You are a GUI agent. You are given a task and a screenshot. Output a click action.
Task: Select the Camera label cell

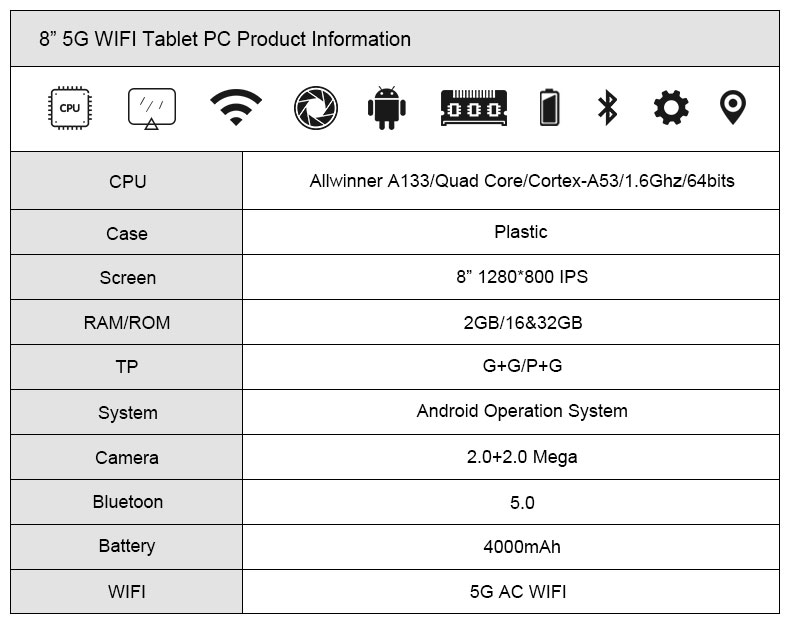click(x=126, y=457)
